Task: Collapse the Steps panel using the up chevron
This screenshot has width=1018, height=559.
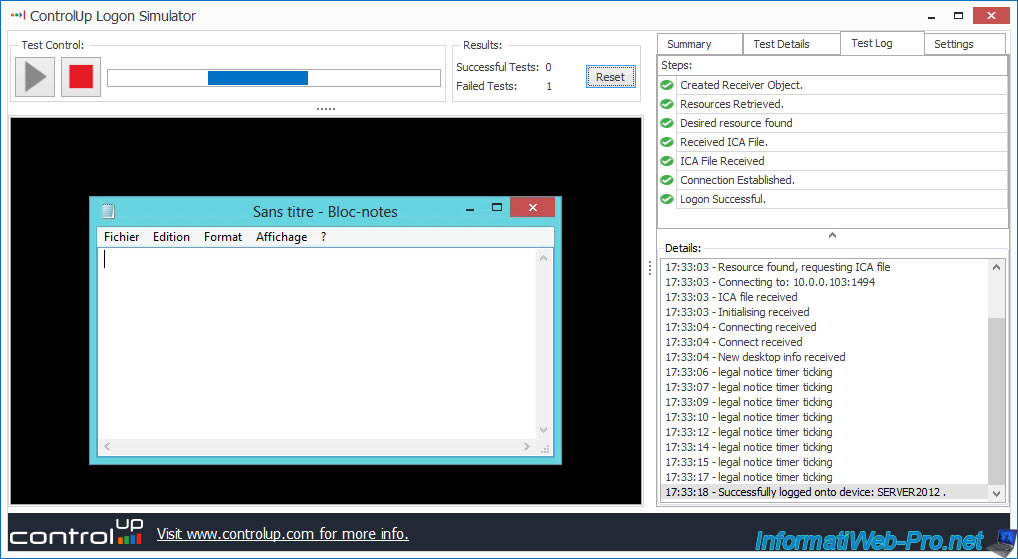Action: 832,236
